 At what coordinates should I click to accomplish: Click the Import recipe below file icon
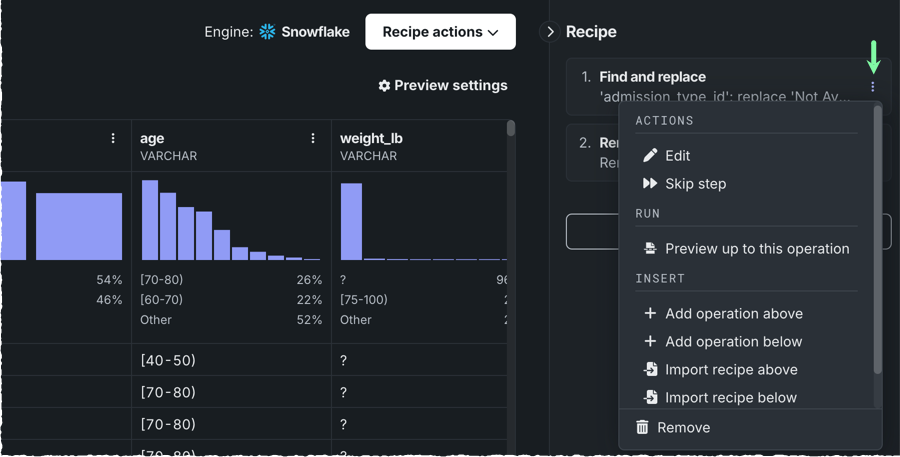tap(650, 397)
